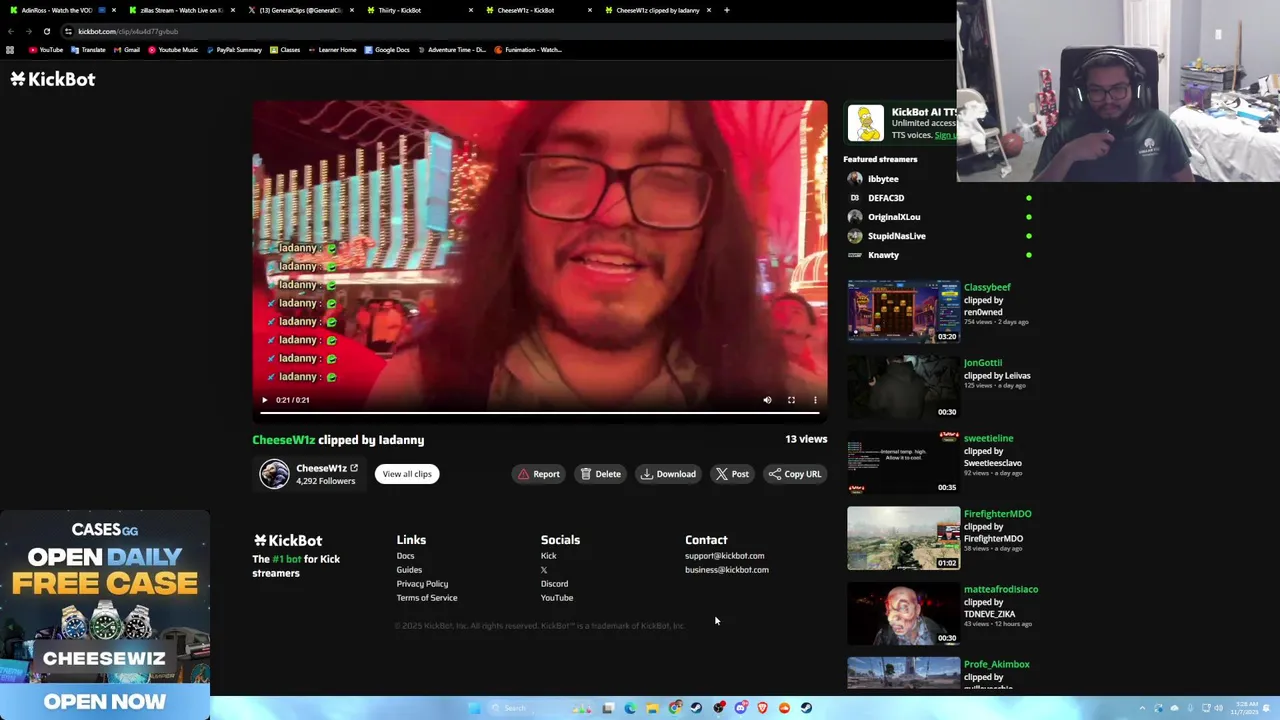Open PayPal Summary bookmark
Viewport: 1280px width, 720px height.
(x=233, y=50)
